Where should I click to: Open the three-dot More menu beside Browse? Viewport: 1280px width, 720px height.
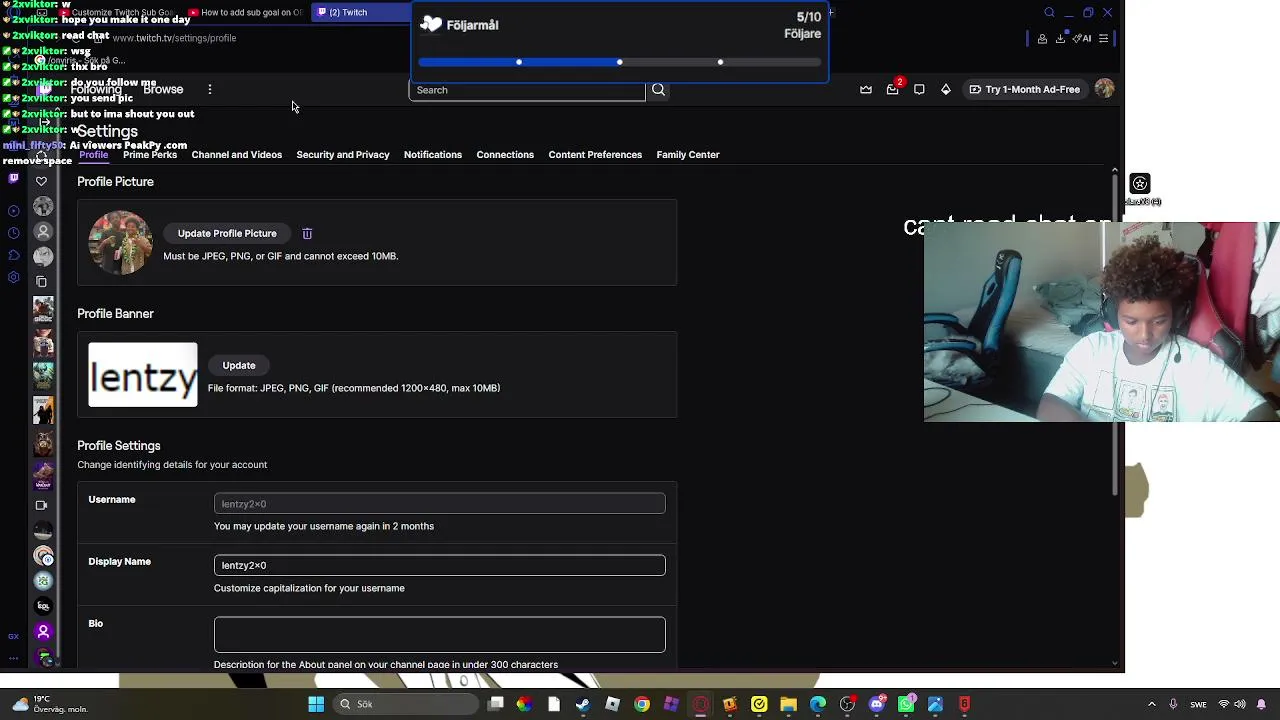(210, 90)
